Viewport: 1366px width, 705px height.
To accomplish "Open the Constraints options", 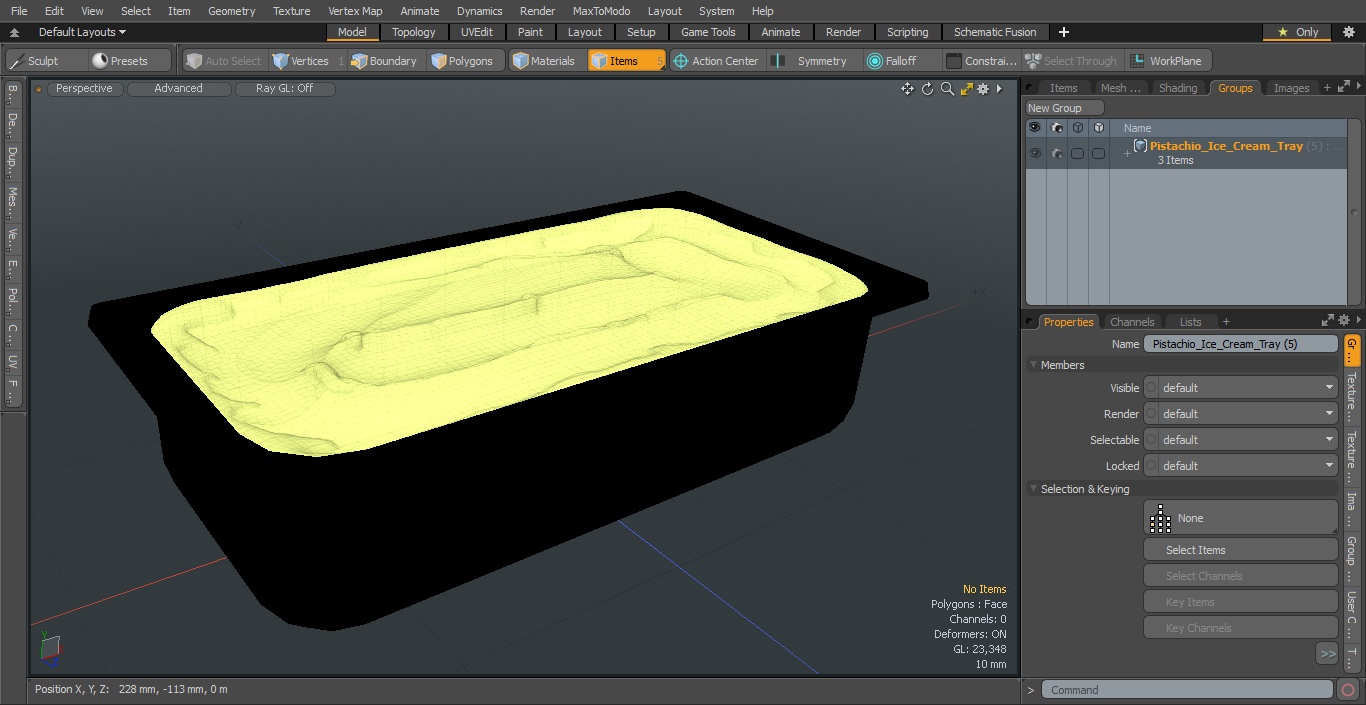I will tap(982, 61).
